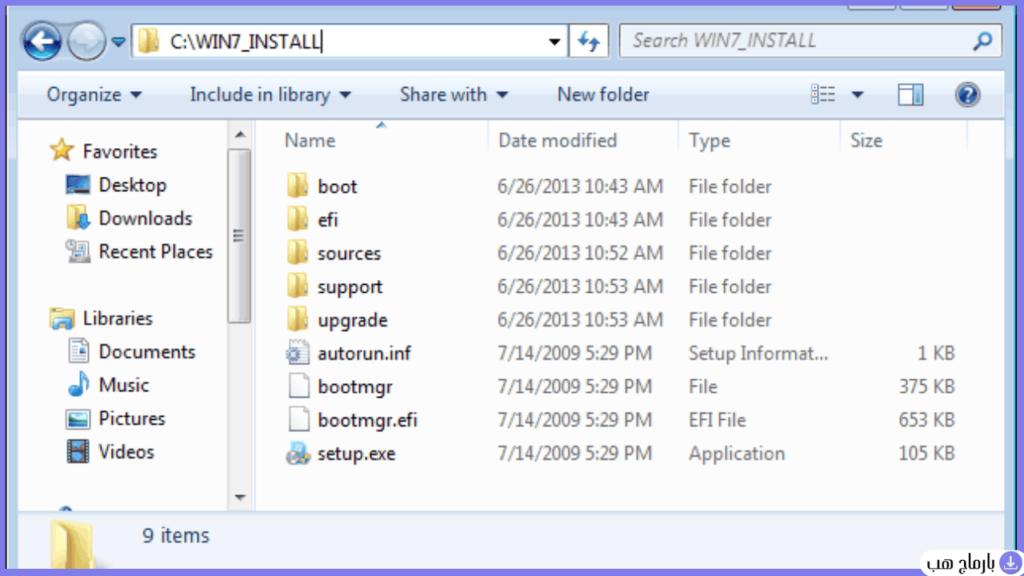Click the Setup Informat... type cell

[x=758, y=353]
